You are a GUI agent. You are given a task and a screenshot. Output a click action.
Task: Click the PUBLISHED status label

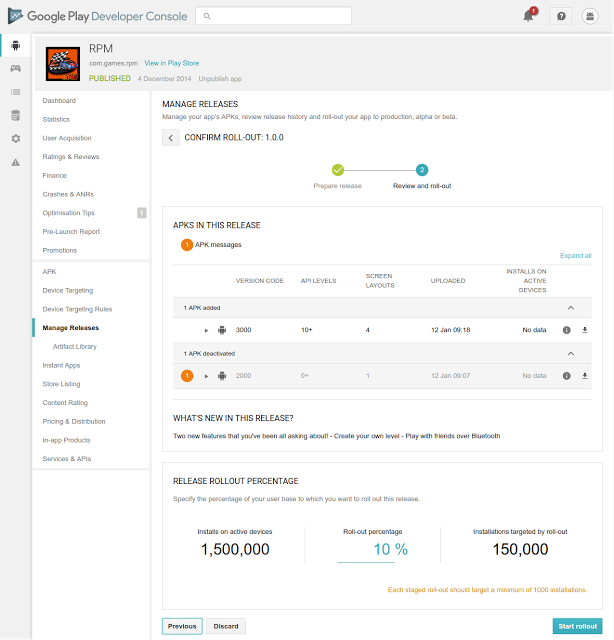(x=110, y=78)
